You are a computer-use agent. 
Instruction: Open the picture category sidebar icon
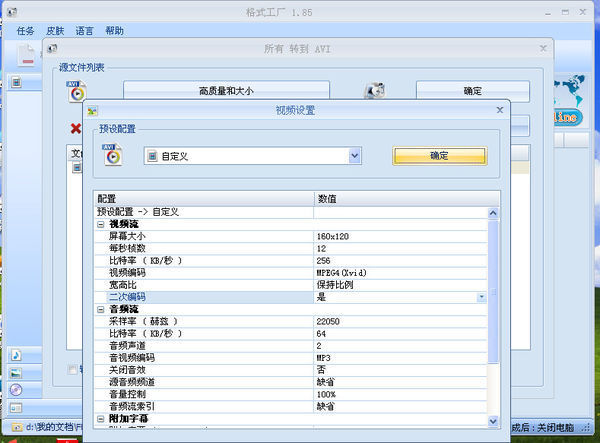coord(16,373)
